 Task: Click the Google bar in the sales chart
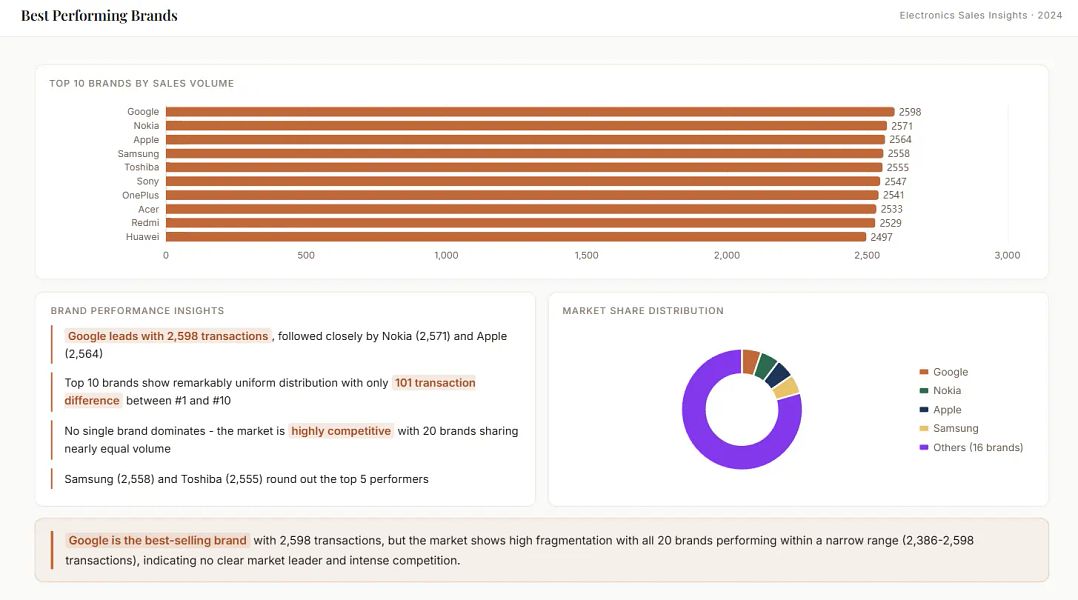(530, 111)
